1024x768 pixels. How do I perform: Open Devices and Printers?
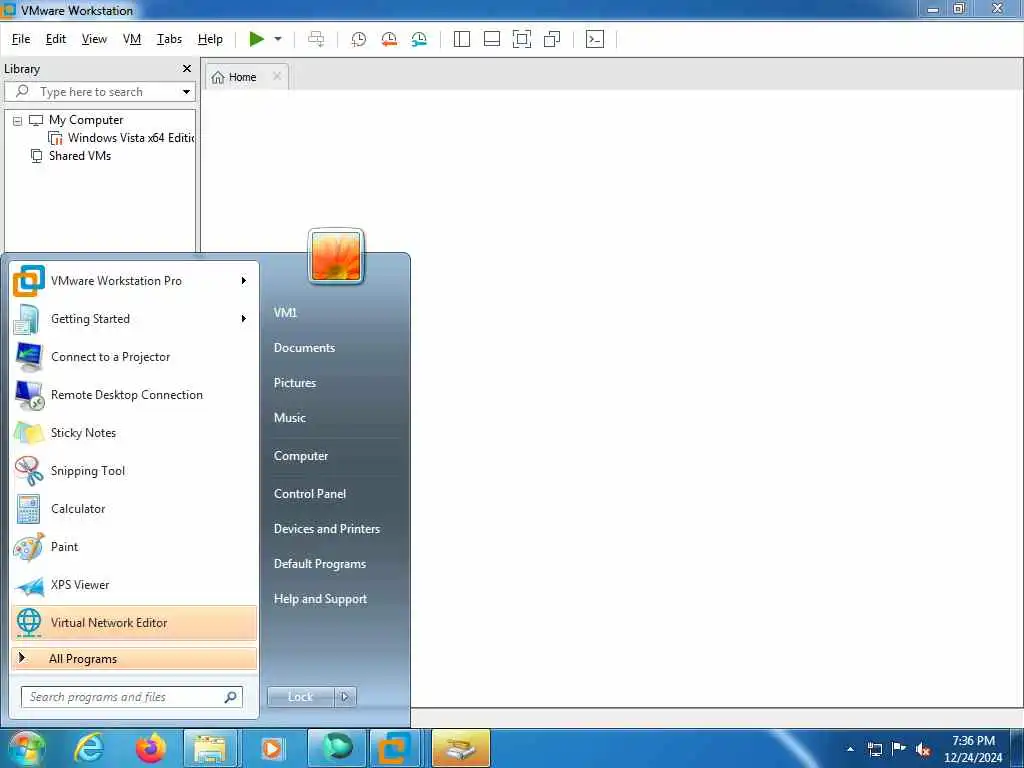pyautogui.click(x=327, y=529)
